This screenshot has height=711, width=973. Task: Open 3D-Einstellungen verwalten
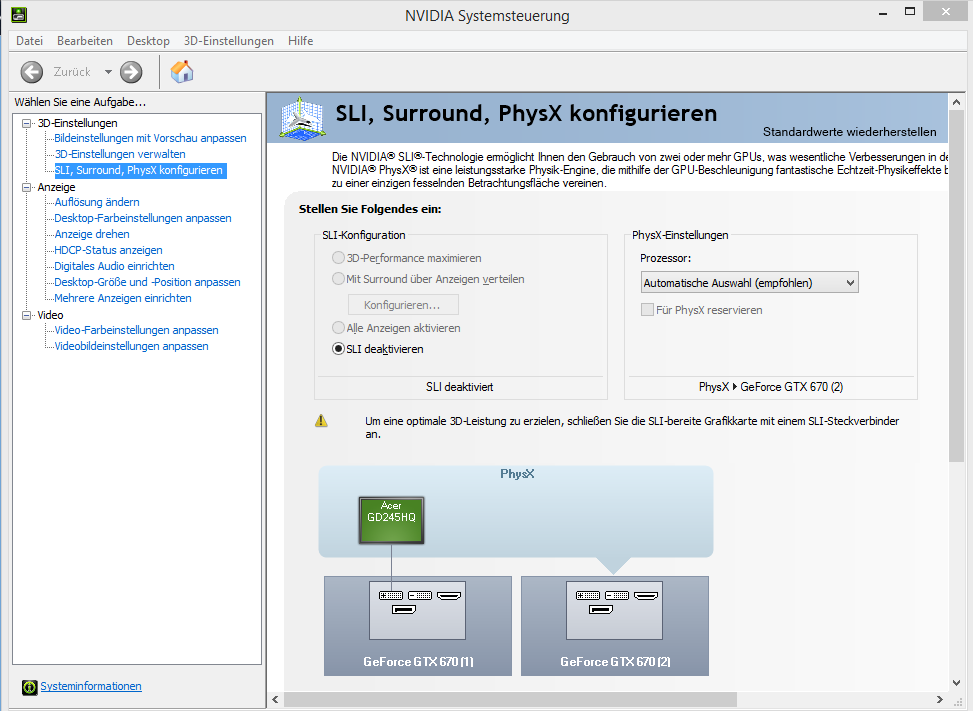tap(120, 154)
